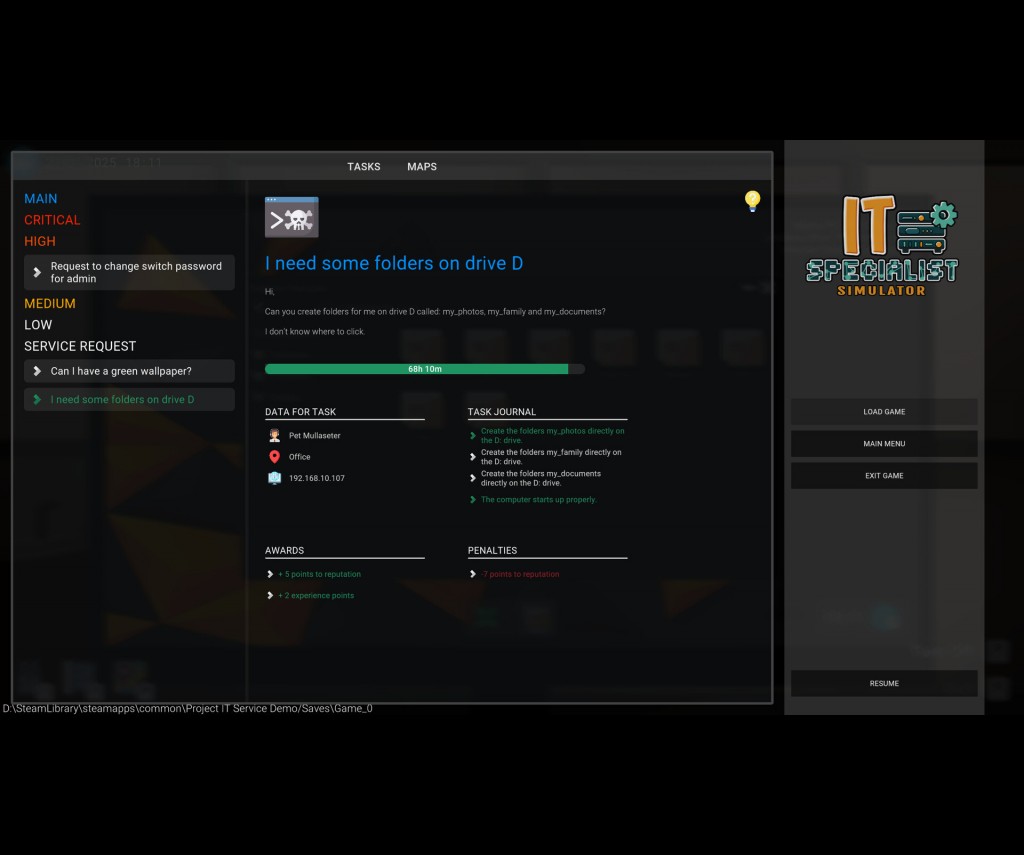Select the 'Can I have a green wallpaper?' task
The image size is (1024, 855).
tap(129, 371)
